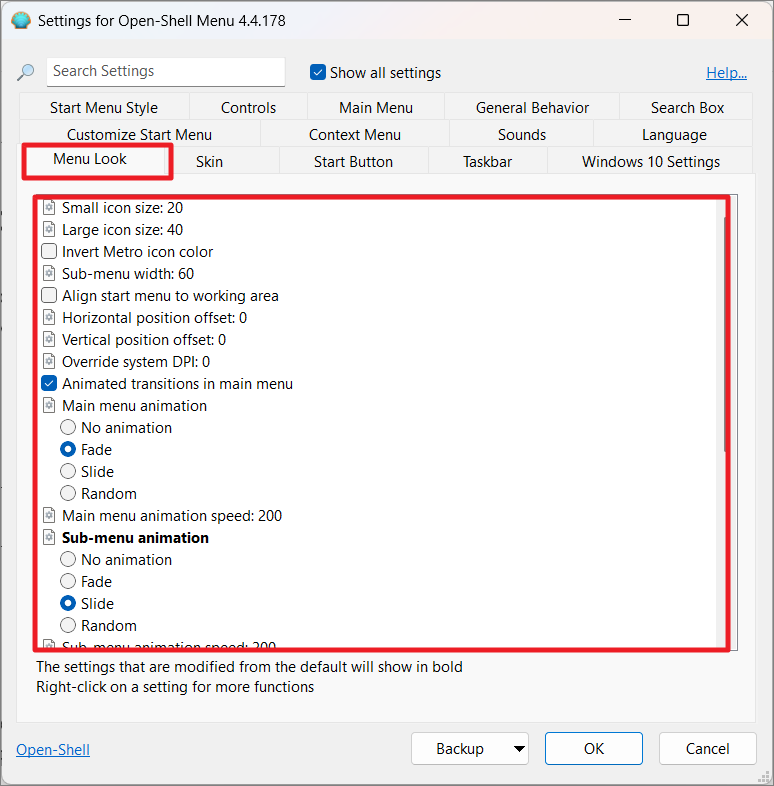Open the Open-Shell website link
Image resolution: width=774 pixels, height=786 pixels.
(x=53, y=749)
